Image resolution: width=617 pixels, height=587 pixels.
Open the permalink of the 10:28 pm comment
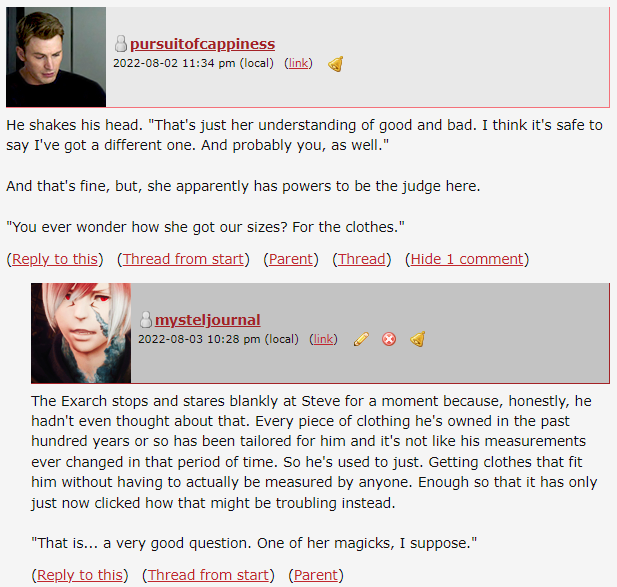[x=323, y=339]
